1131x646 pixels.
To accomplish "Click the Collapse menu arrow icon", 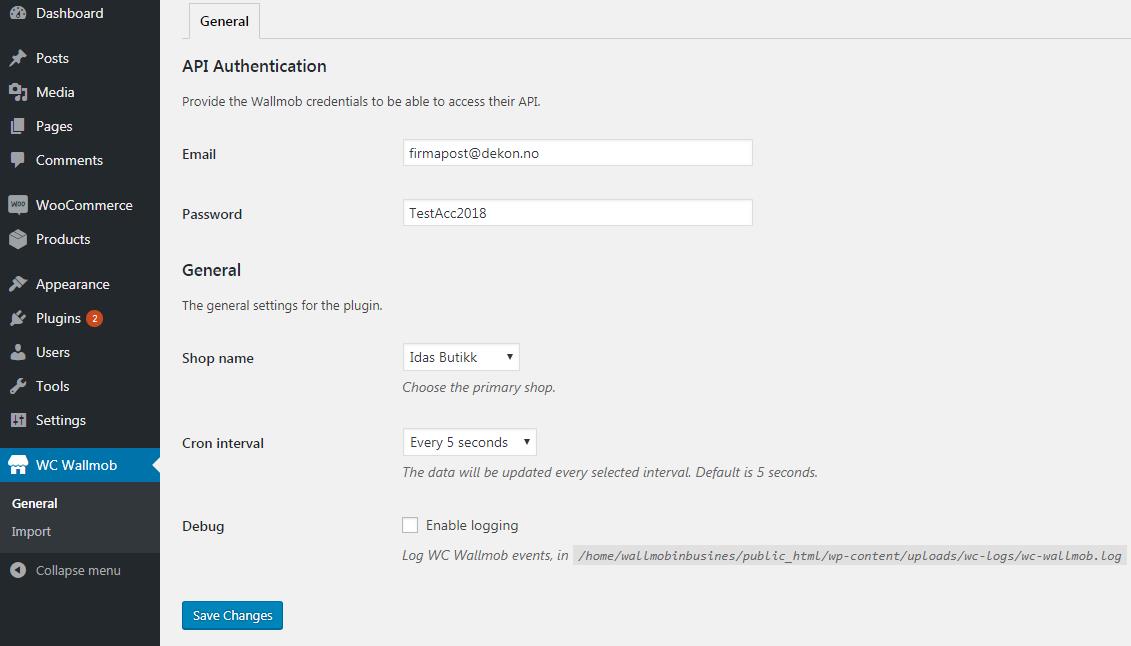I will (x=18, y=570).
